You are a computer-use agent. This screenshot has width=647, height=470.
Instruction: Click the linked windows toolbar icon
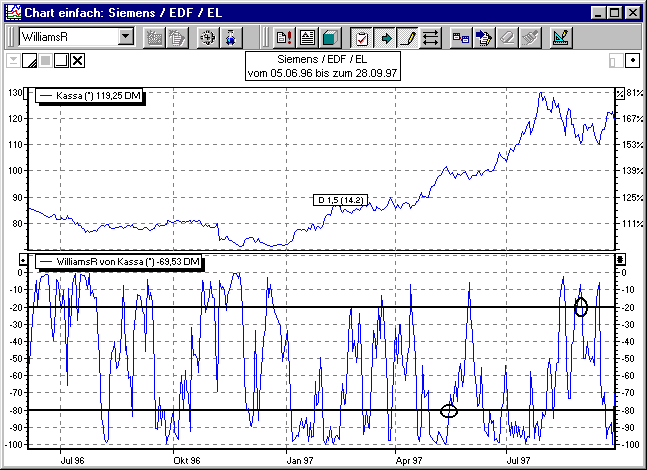461,38
